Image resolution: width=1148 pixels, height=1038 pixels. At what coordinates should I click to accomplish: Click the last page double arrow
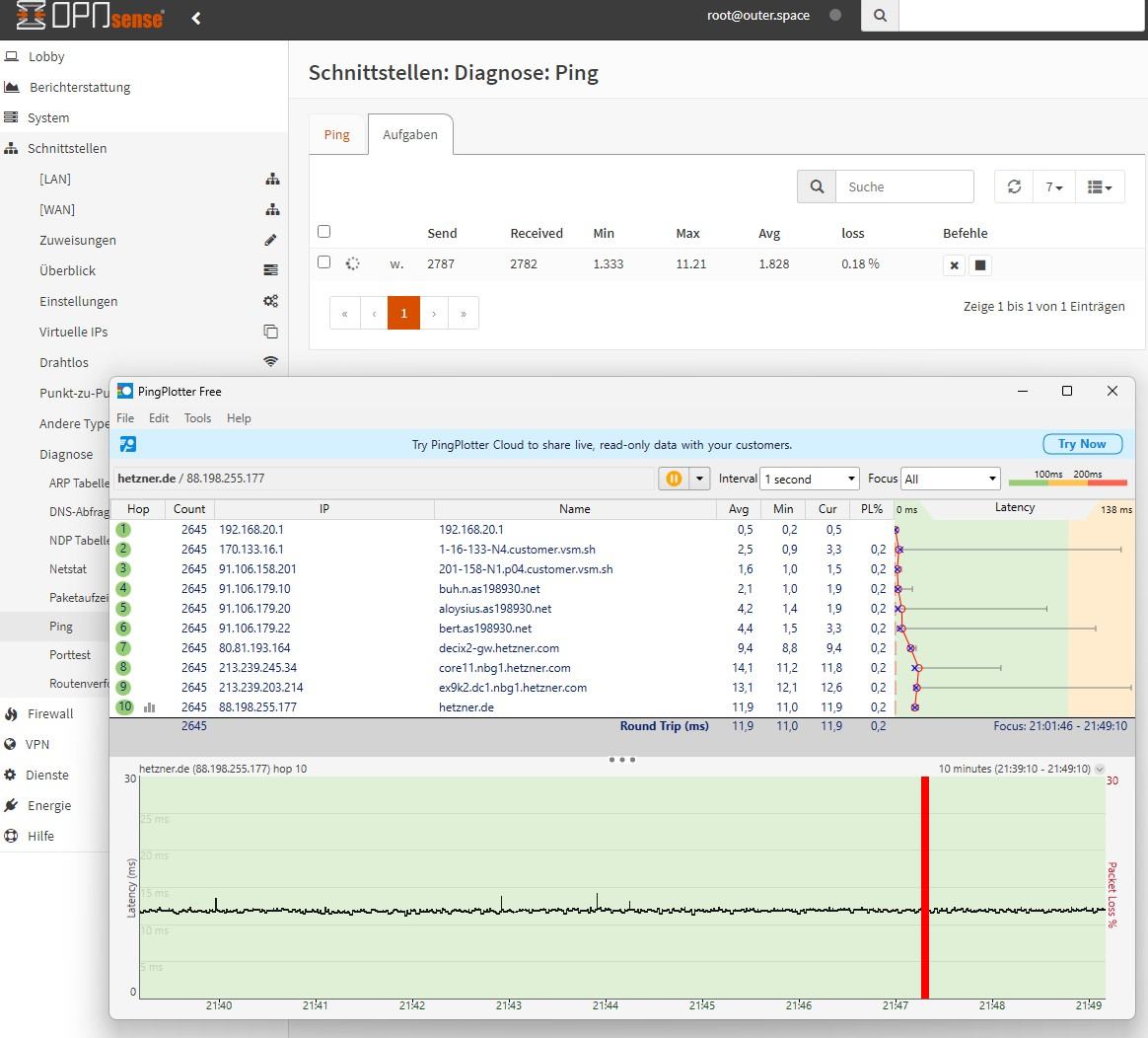pos(464,313)
